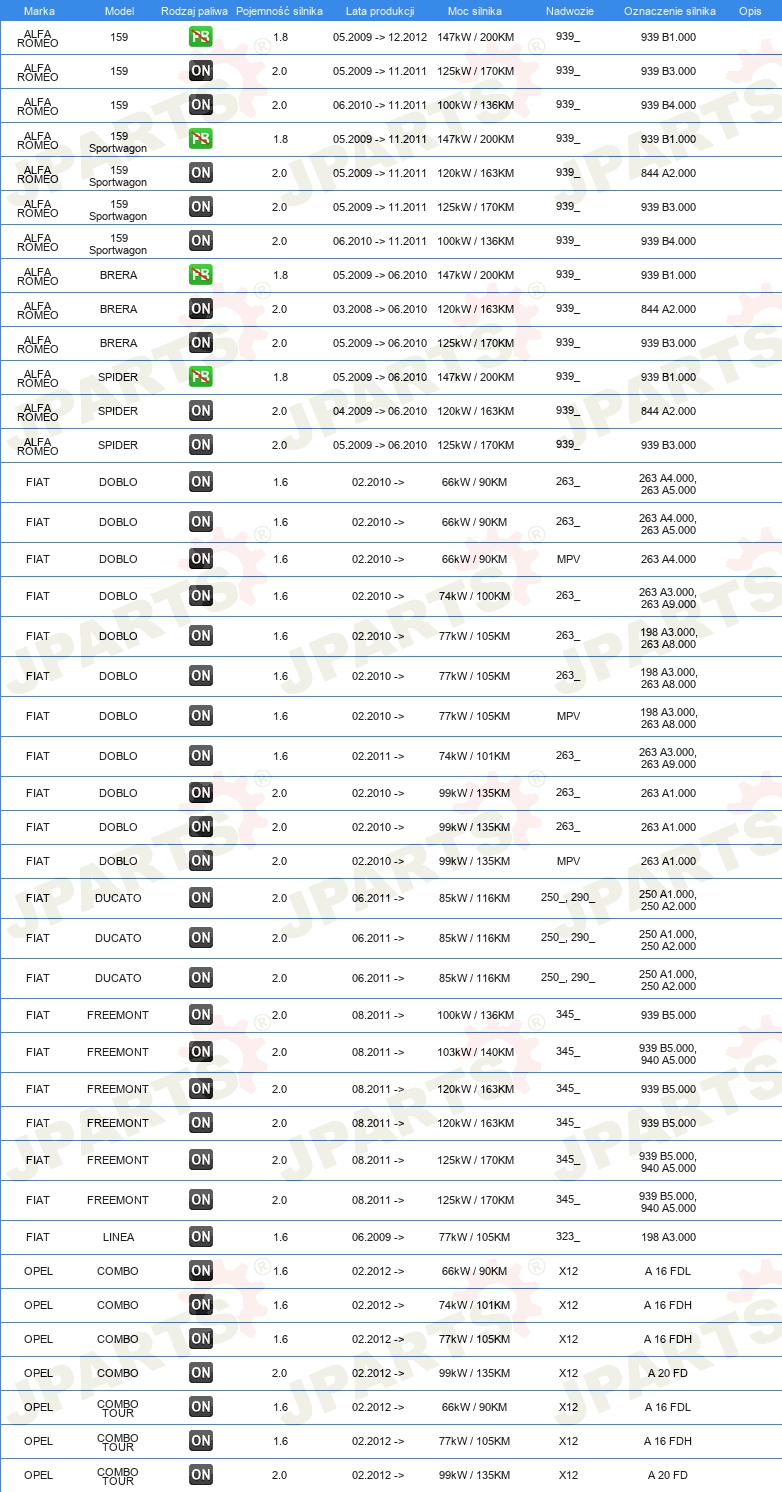
Task: Click the Marka column header
Action: [x=39, y=10]
